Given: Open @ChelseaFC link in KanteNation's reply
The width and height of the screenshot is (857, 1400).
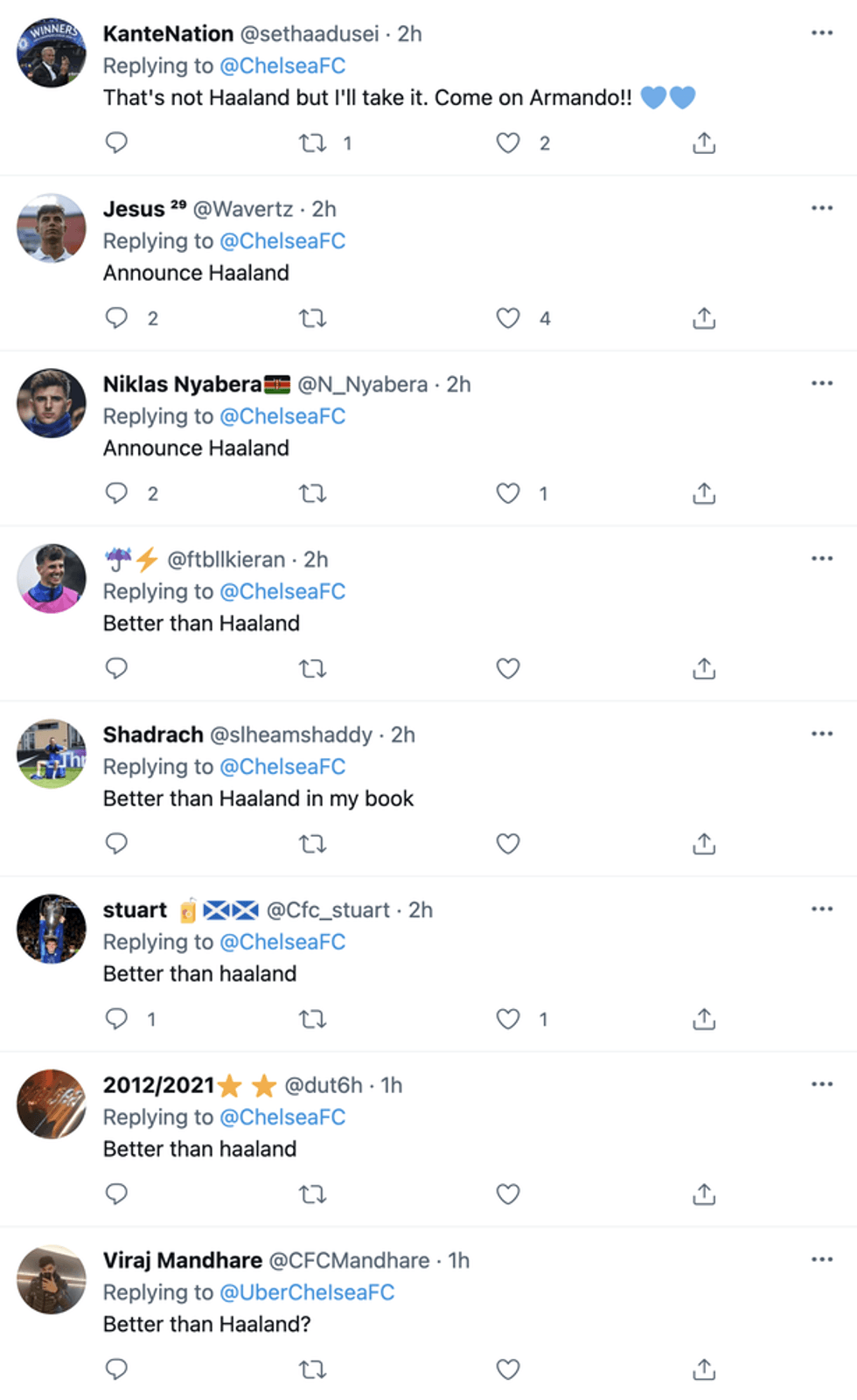Looking at the screenshot, I should pos(282,66).
